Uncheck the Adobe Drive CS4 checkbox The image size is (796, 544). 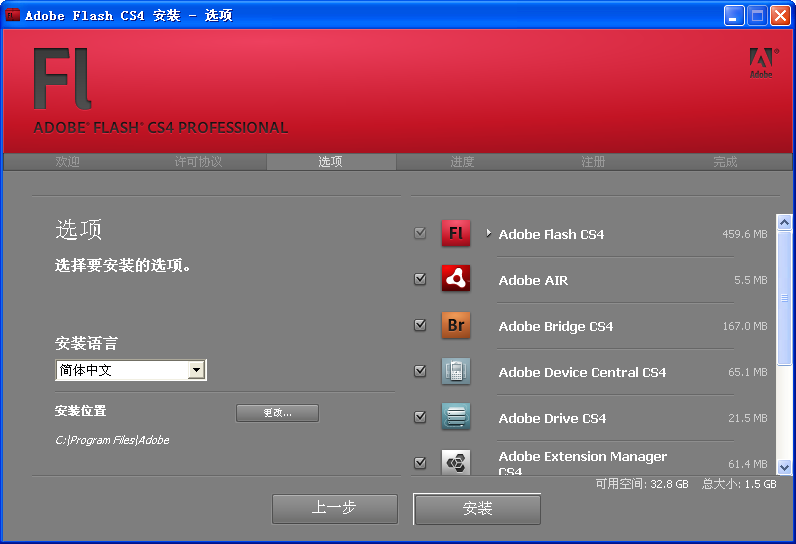pyautogui.click(x=420, y=417)
